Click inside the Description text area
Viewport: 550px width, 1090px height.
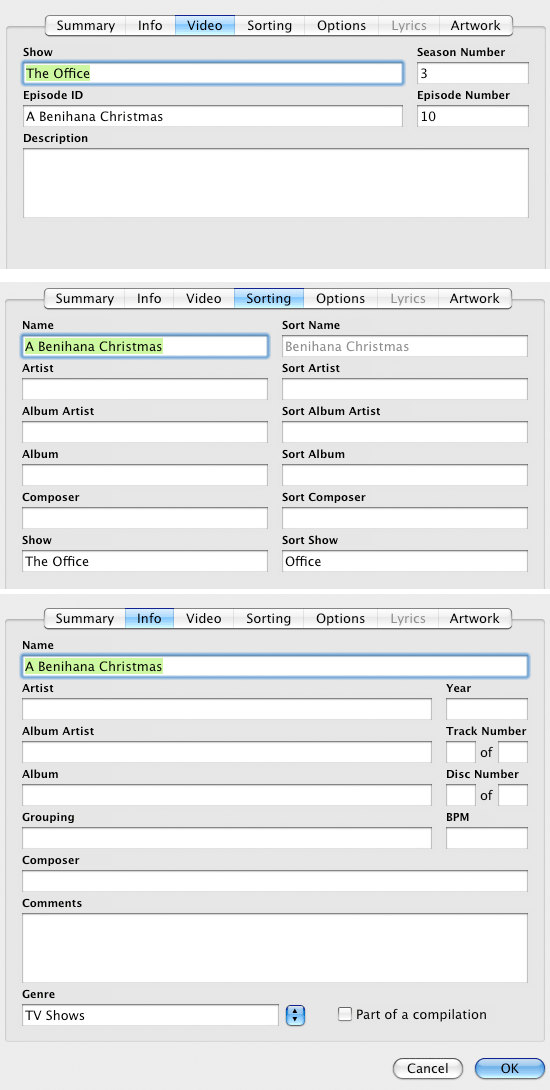coord(275,183)
